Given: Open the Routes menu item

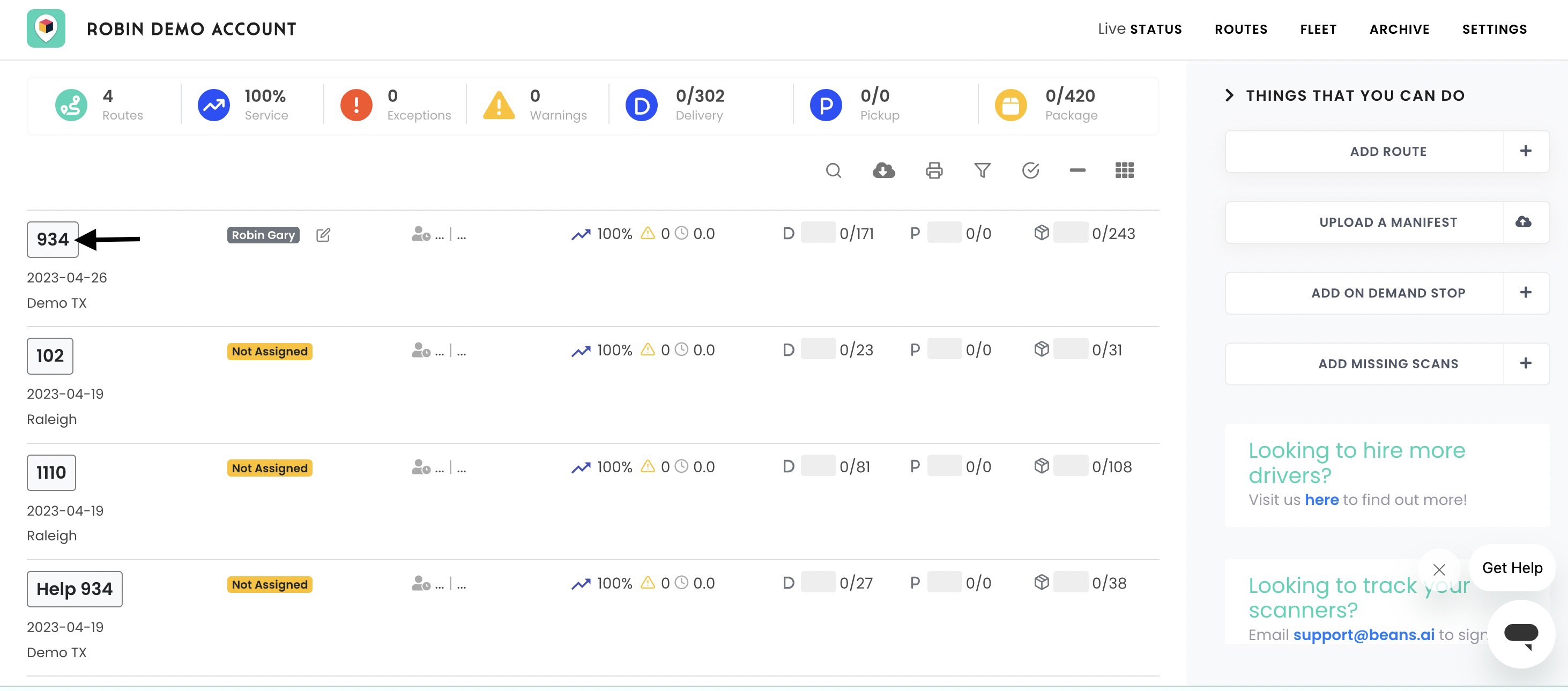Looking at the screenshot, I should [1240, 29].
